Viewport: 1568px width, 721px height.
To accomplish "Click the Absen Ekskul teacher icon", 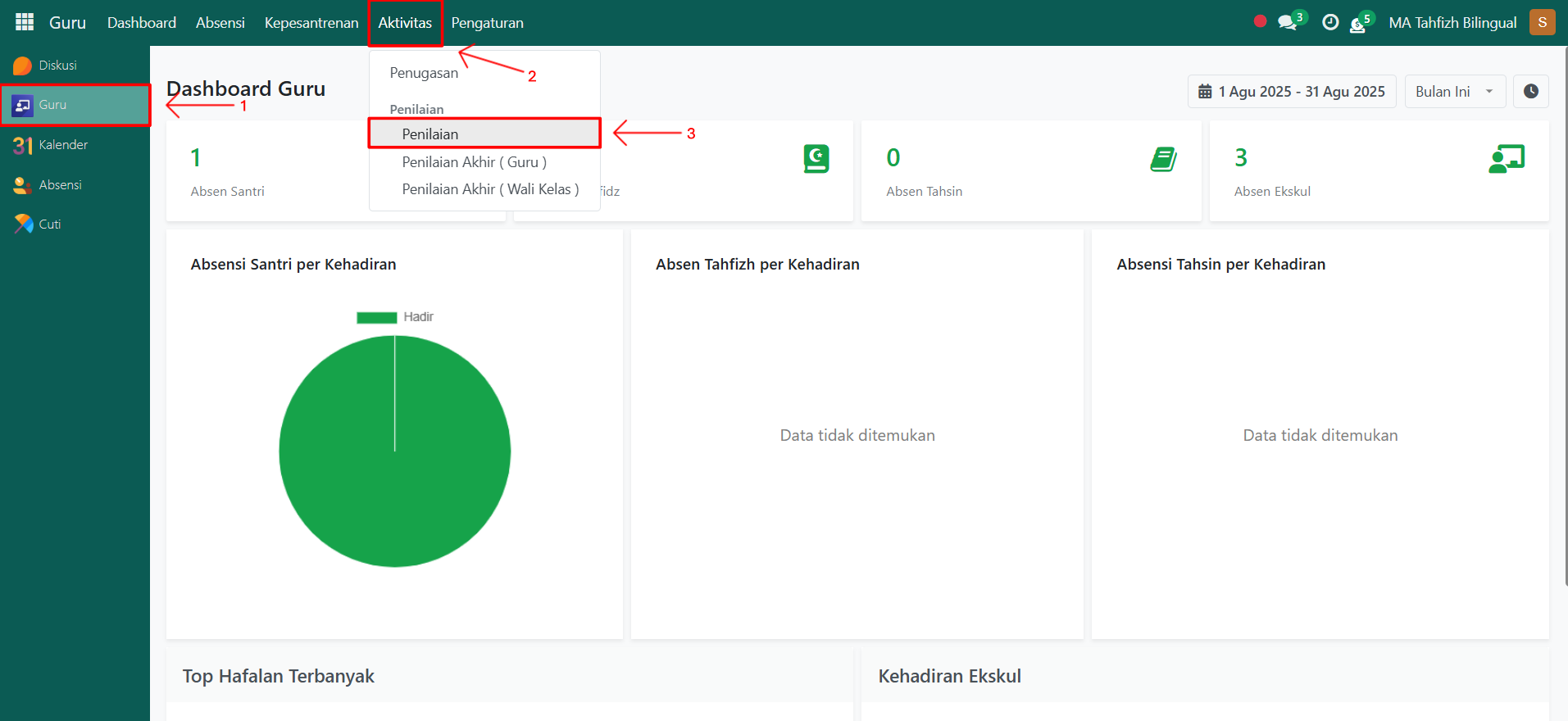I will click(x=1506, y=159).
